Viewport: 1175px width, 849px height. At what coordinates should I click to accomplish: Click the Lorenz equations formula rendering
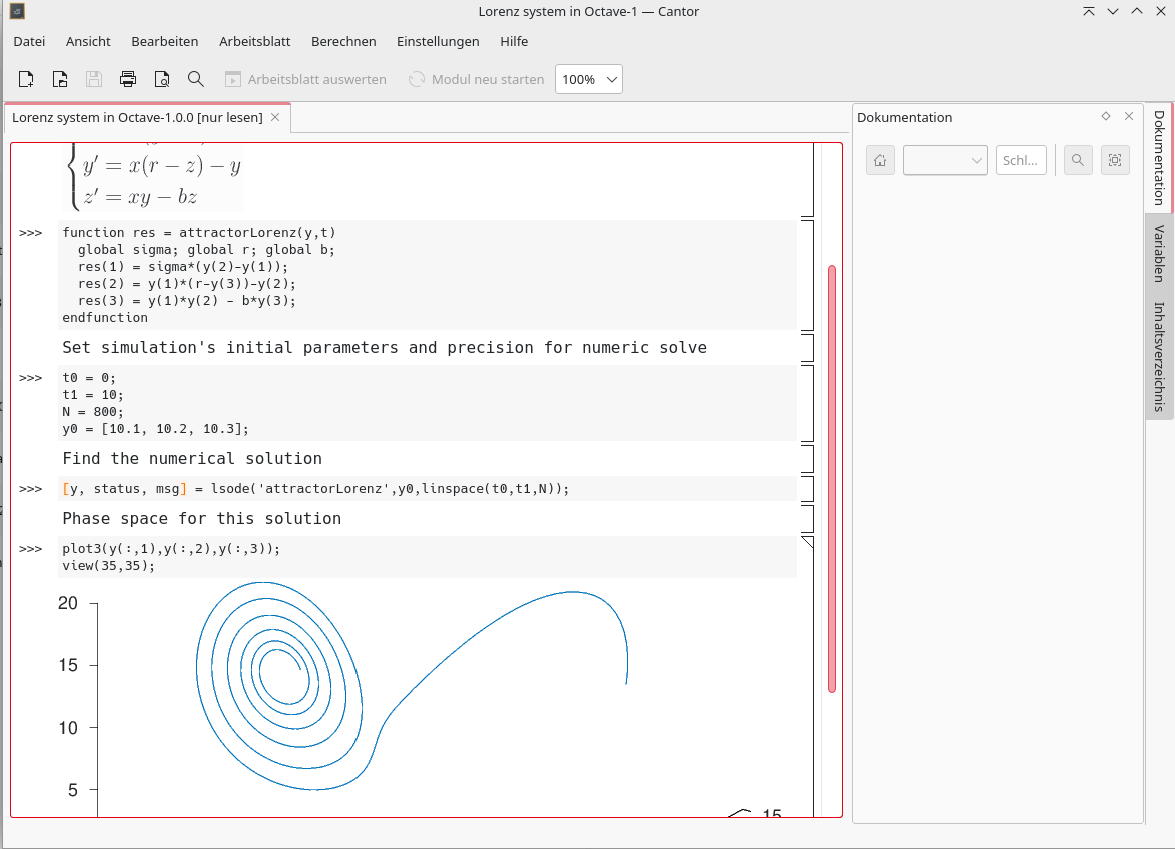[155, 178]
